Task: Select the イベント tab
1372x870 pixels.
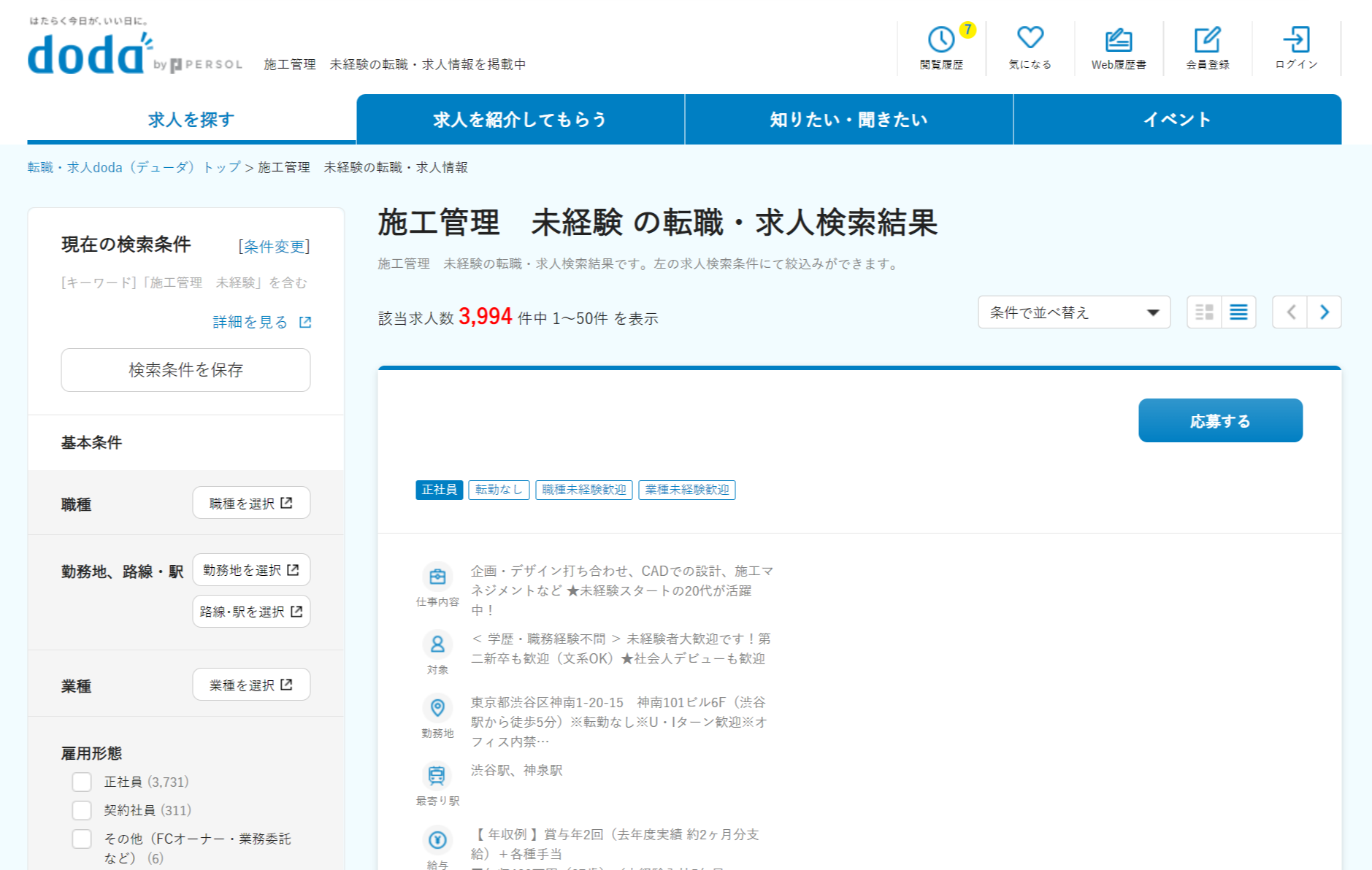Action: (x=1177, y=119)
